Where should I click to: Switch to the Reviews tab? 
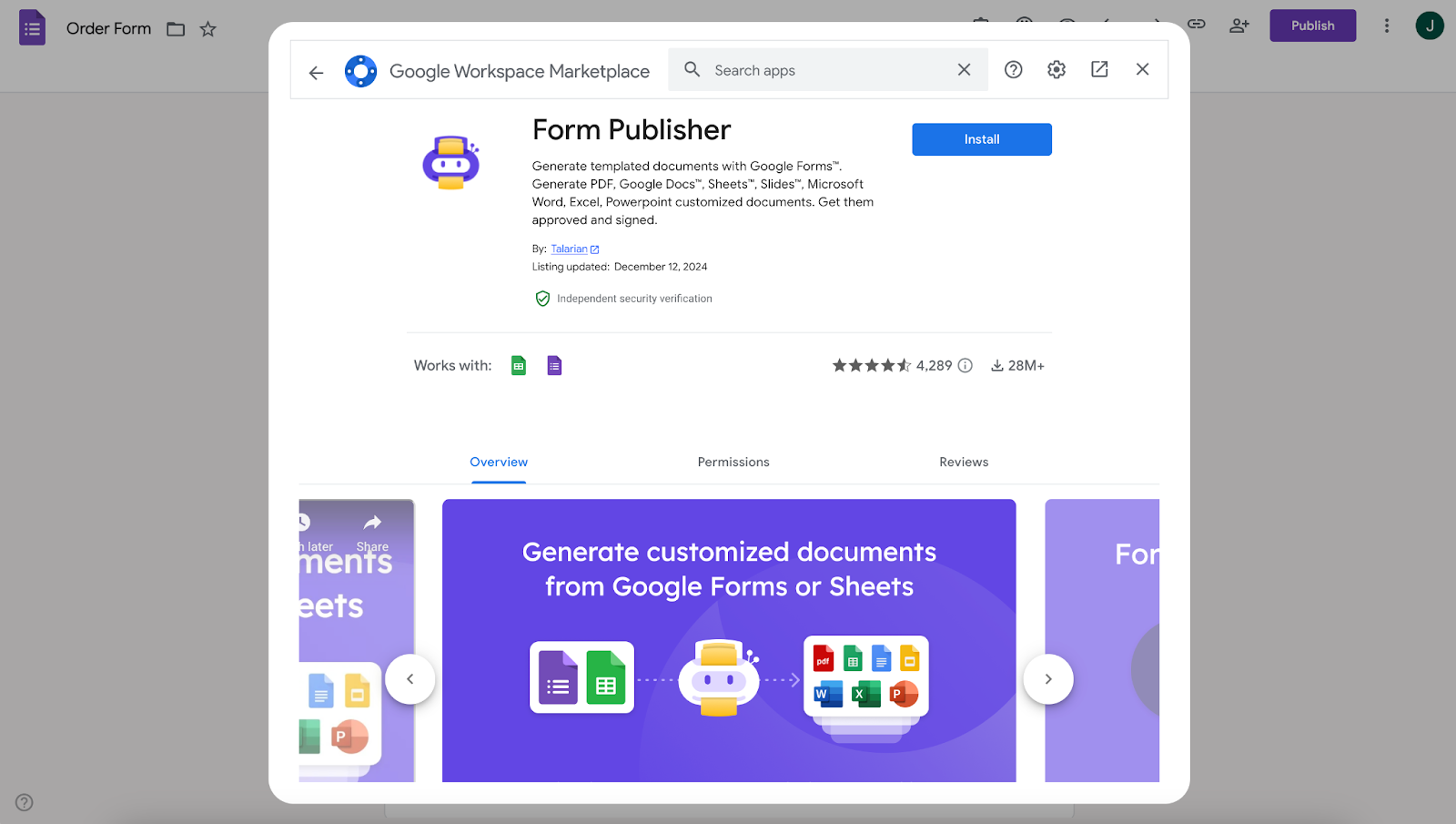click(964, 463)
